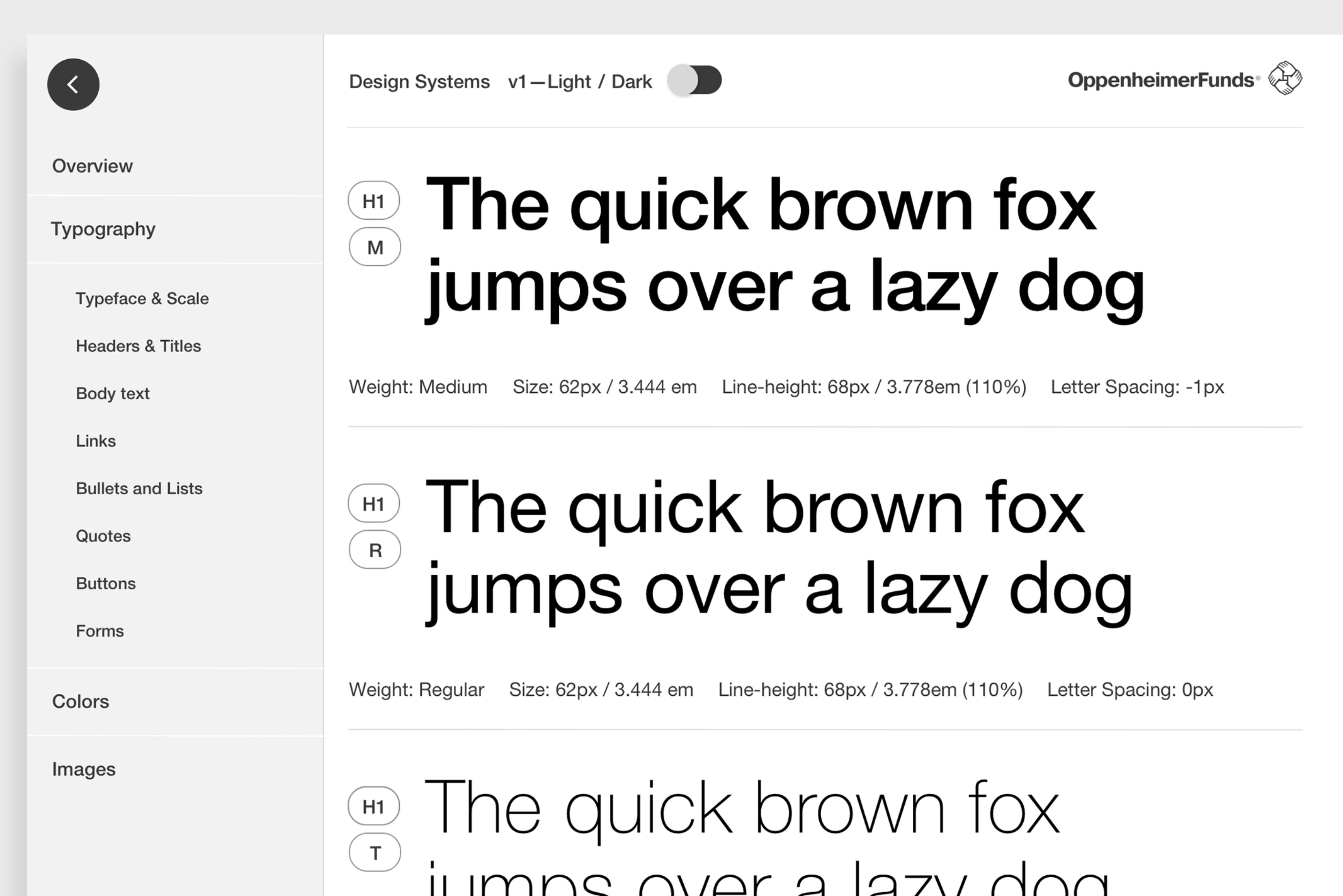Navigate to Bullets and Lists

139,488
